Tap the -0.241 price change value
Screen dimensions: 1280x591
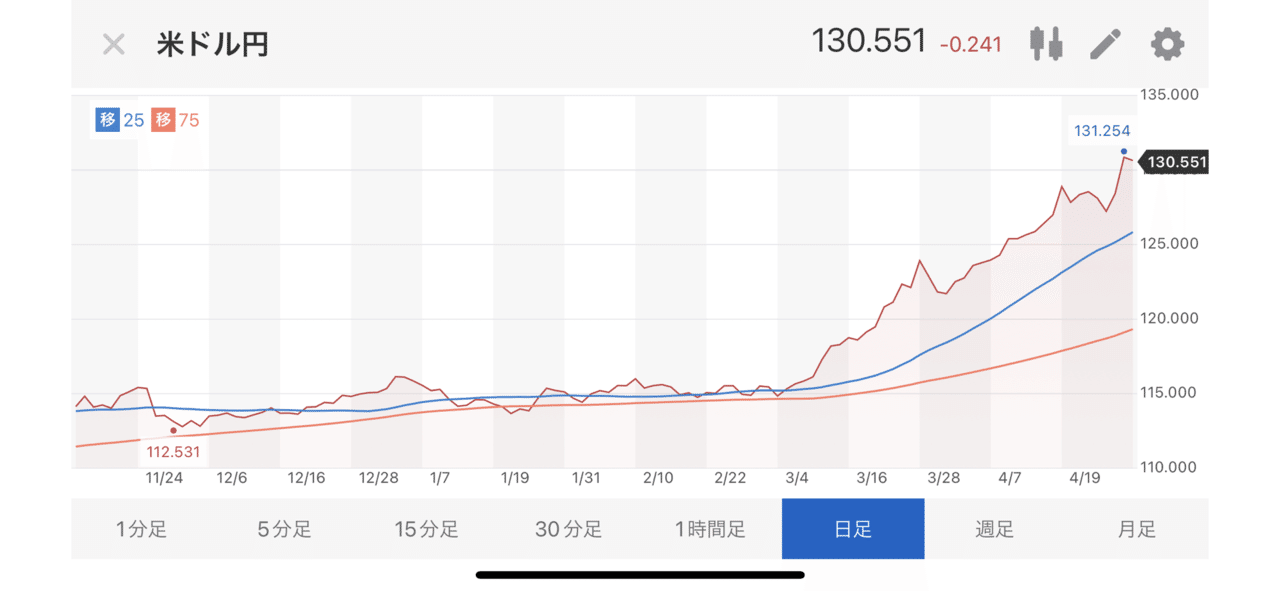coord(970,45)
